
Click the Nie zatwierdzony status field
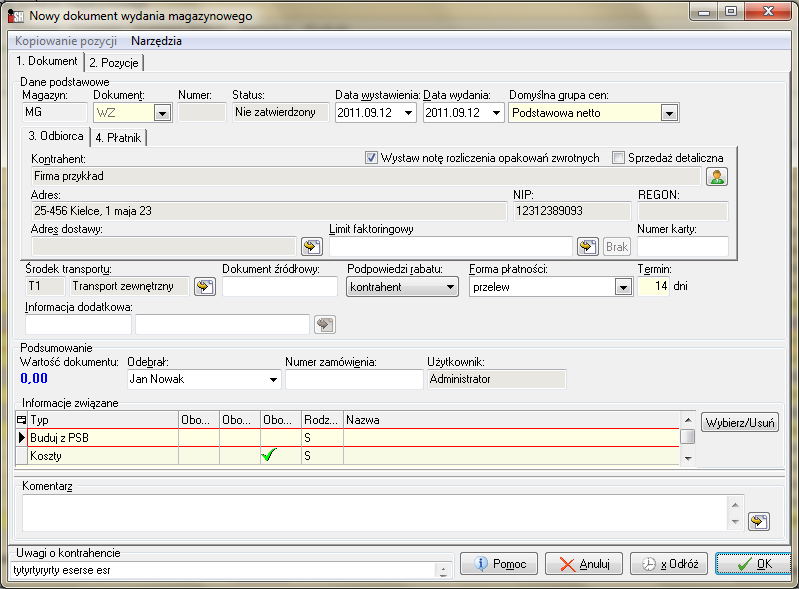pos(280,113)
